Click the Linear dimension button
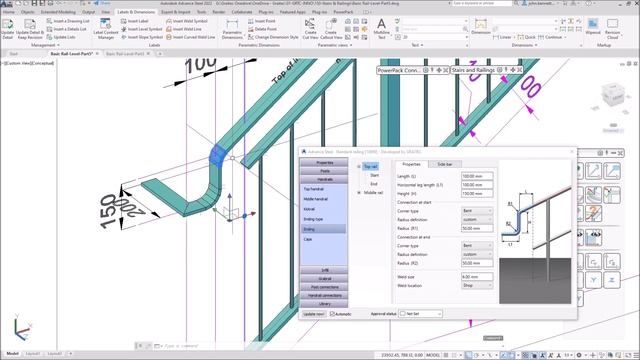Screen dimensions: 640x360 (x=502, y=37)
